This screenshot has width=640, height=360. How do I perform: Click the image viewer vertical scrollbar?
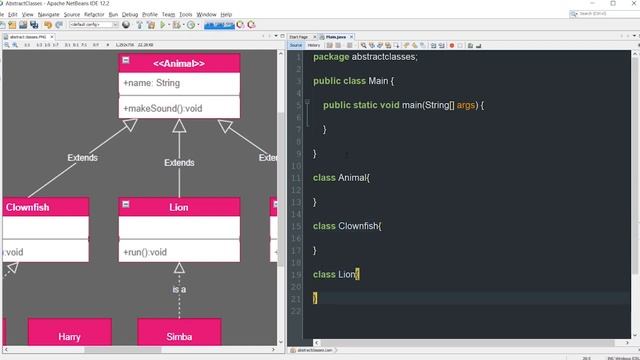(x=281, y=188)
